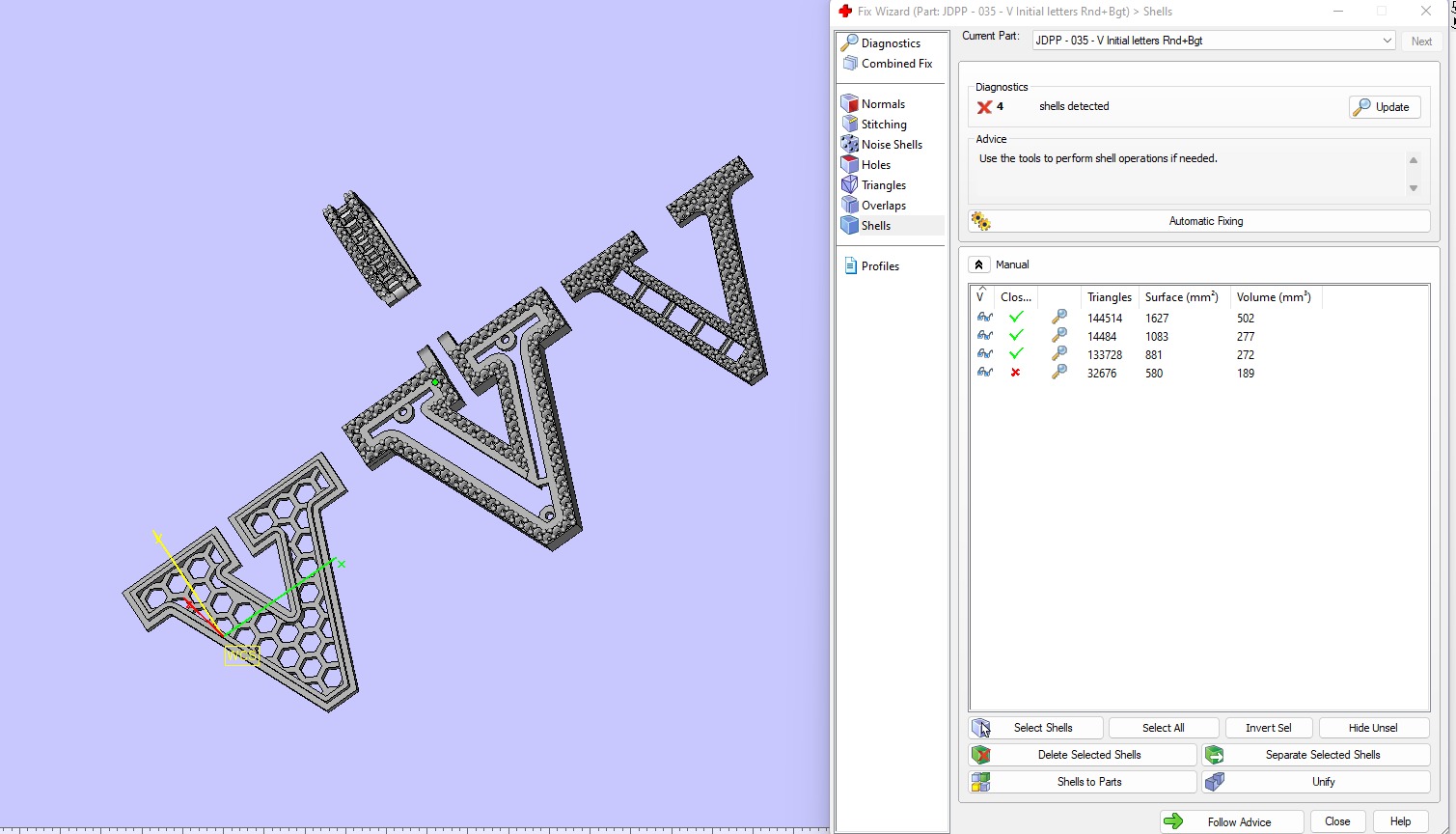Select the triangle count 14484 cell
This screenshot has width=1456, height=834.
pos(1102,337)
